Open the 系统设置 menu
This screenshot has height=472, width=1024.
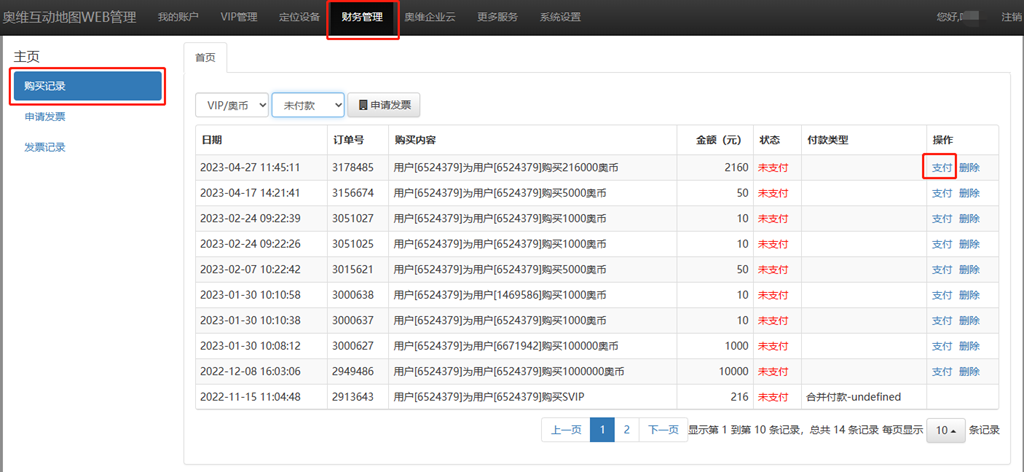[560, 17]
